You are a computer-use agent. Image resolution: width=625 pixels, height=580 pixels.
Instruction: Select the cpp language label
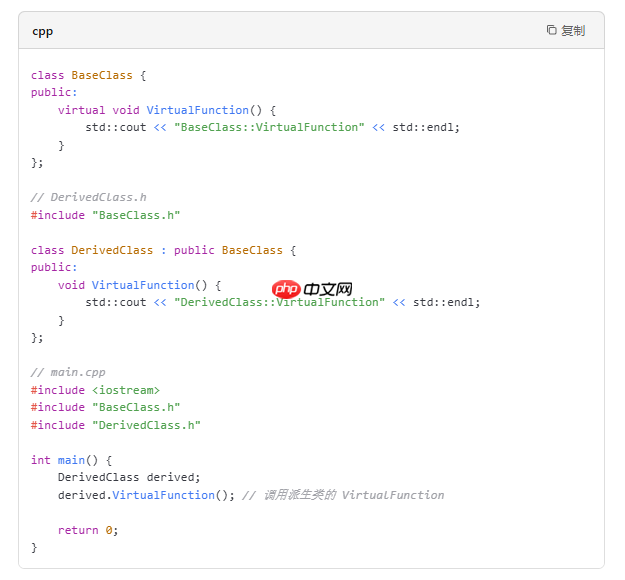(42, 31)
